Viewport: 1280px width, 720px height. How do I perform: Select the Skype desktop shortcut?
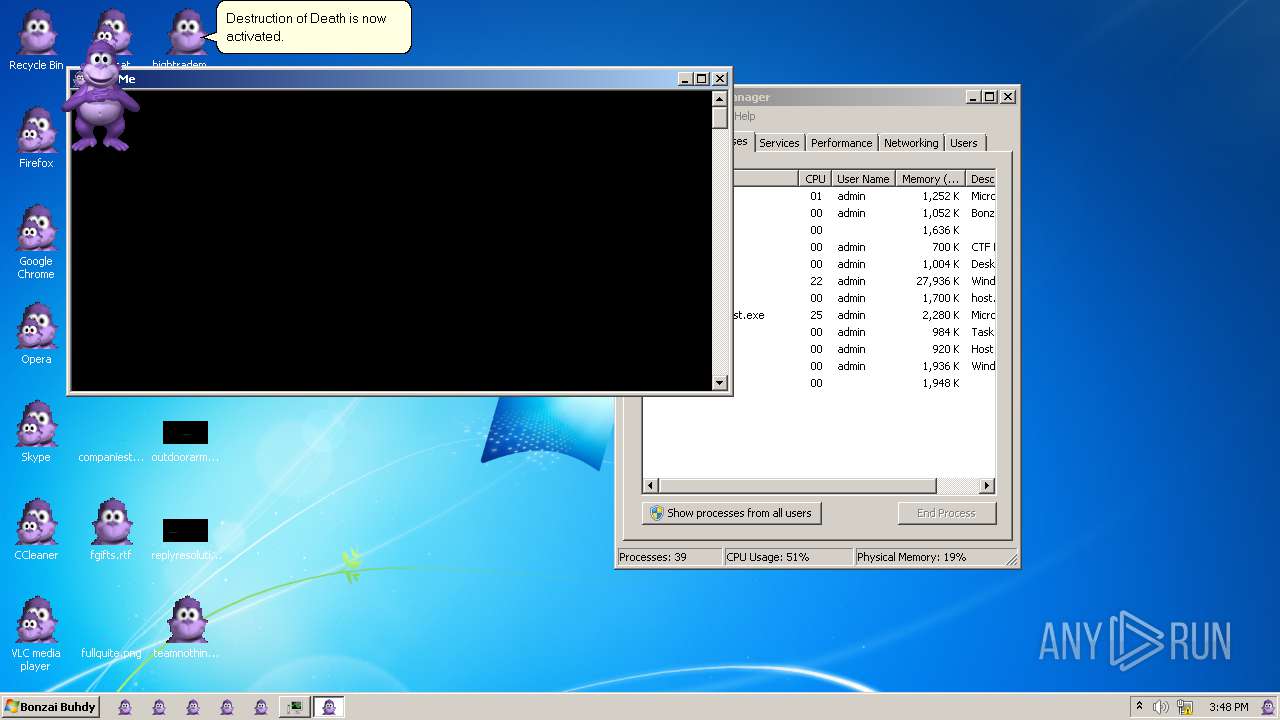36,432
